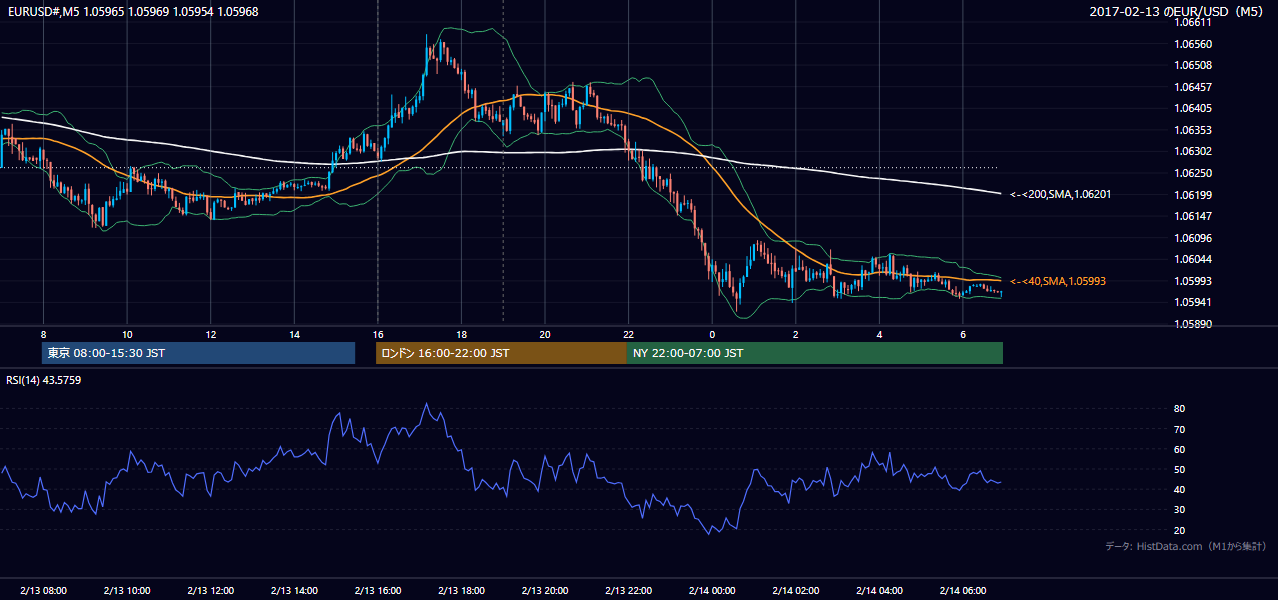Click the 2/13 16:00 date axis label
1278x600 pixels.
tap(377, 590)
